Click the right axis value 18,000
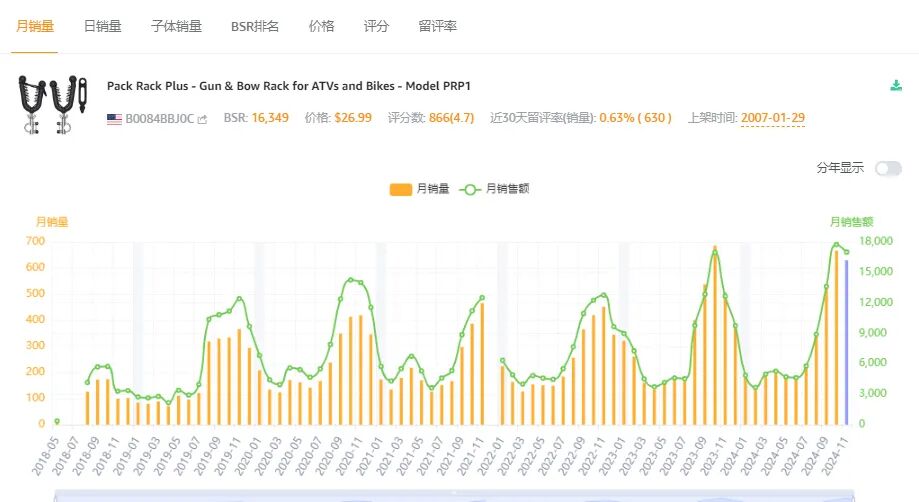 click(x=876, y=241)
